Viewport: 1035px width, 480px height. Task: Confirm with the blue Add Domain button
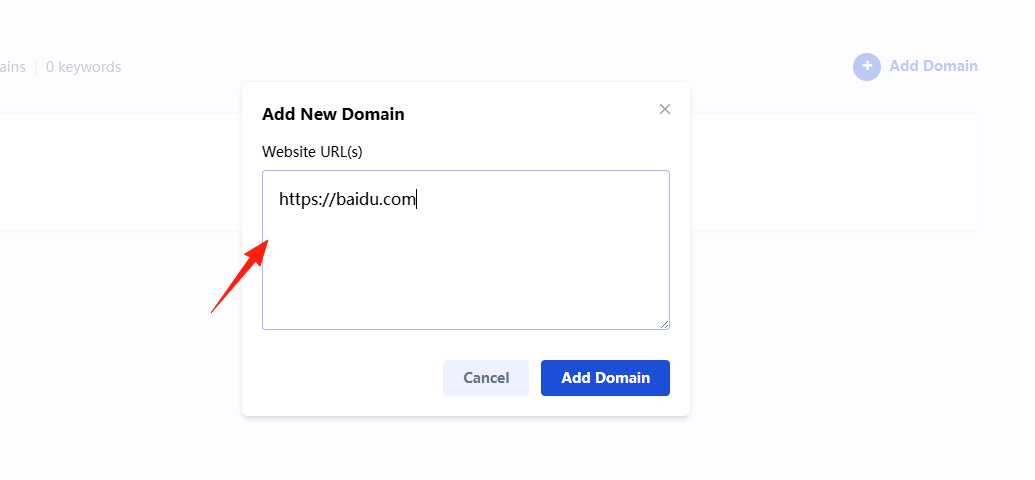pos(605,378)
